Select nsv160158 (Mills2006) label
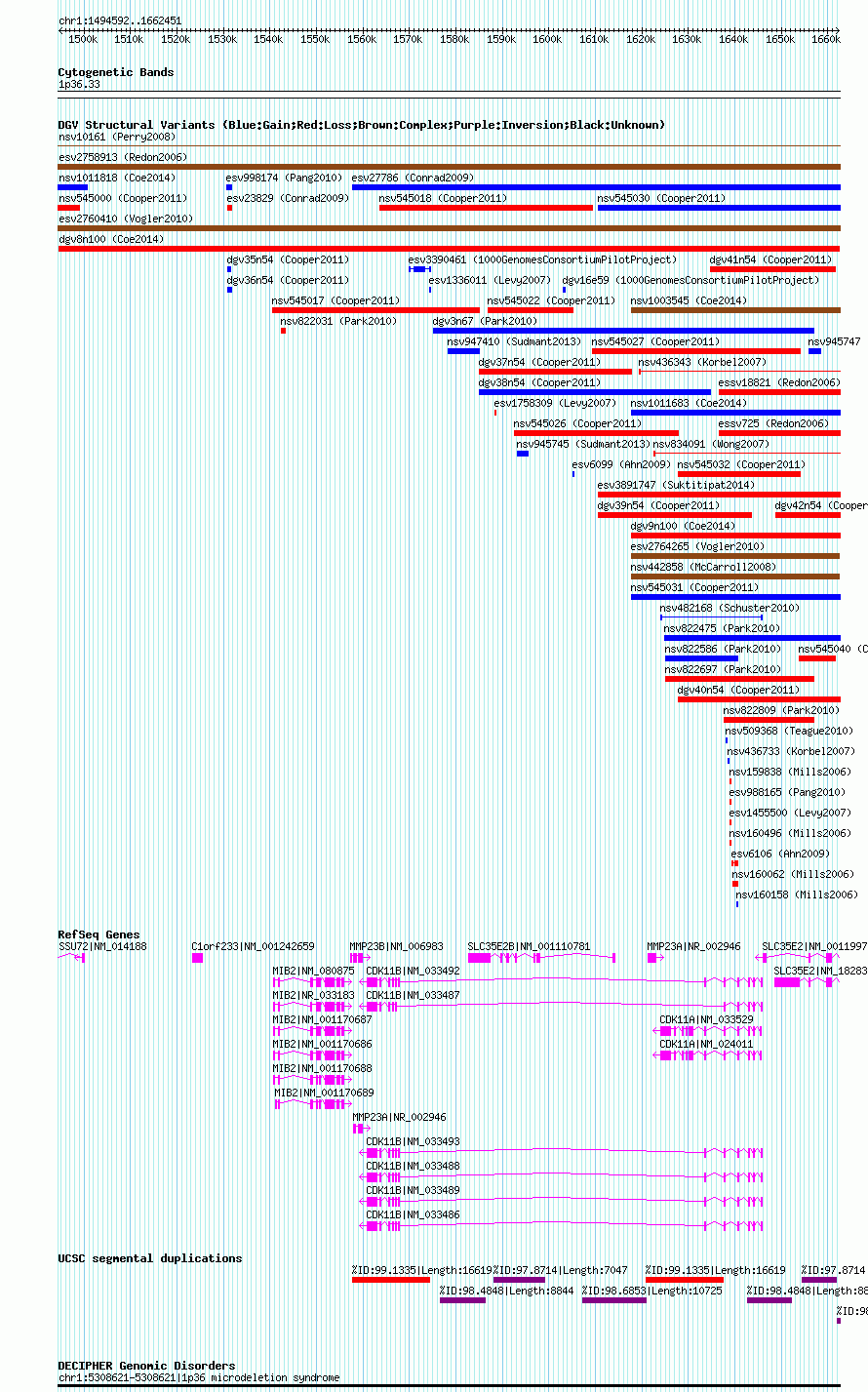The image size is (868, 1392). [797, 895]
